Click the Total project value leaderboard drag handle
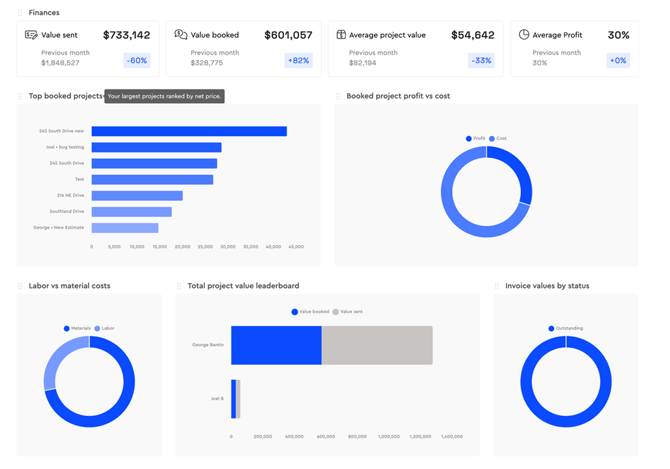The height and width of the screenshot is (469, 670). [180, 286]
